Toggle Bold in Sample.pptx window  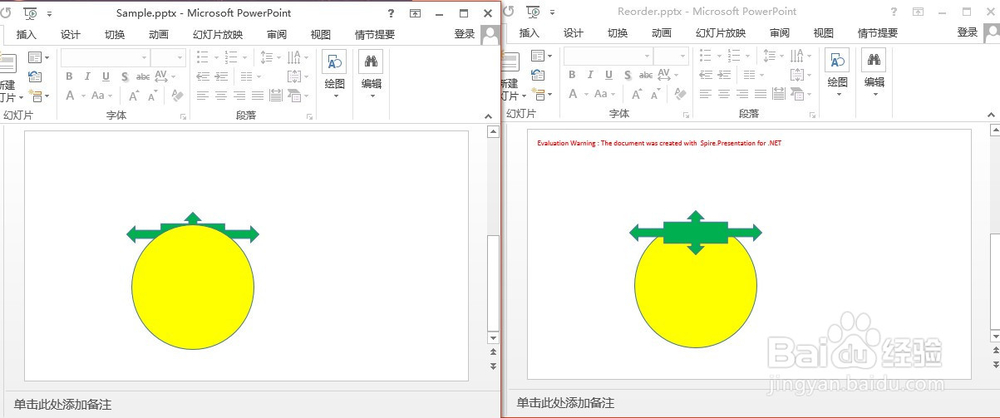click(x=69, y=77)
